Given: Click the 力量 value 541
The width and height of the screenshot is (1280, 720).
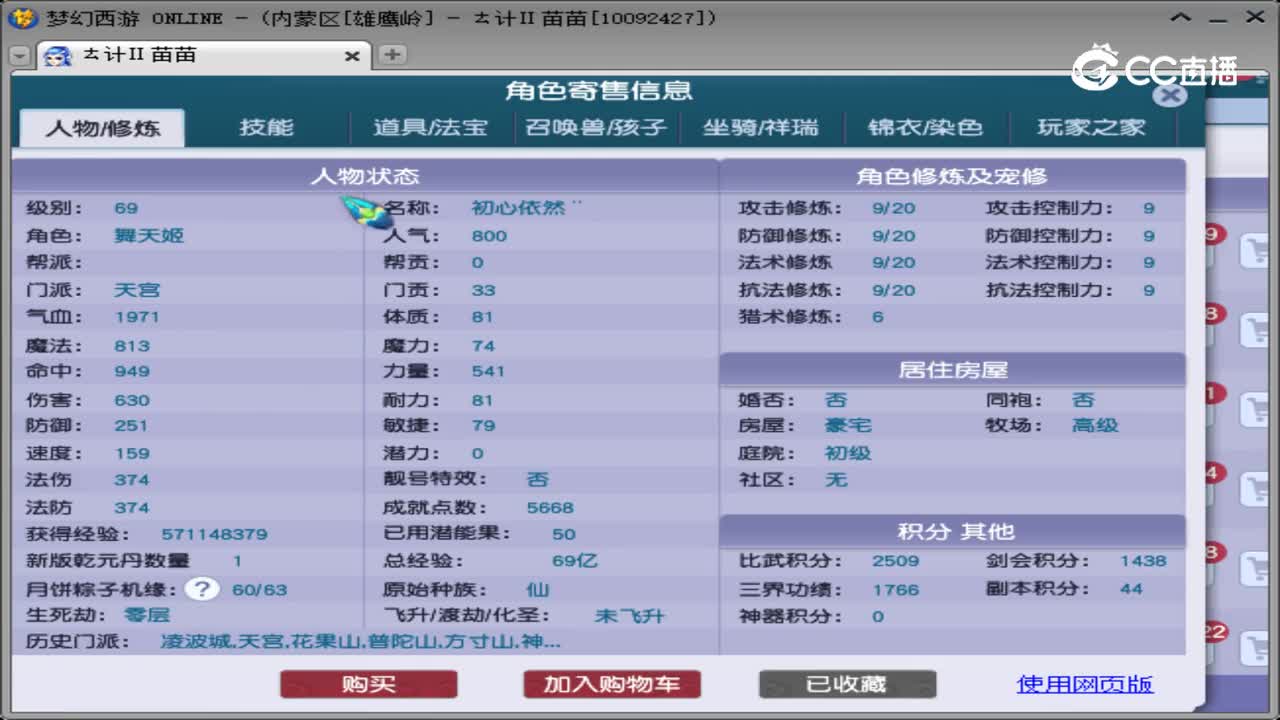Looking at the screenshot, I should click(488, 371).
